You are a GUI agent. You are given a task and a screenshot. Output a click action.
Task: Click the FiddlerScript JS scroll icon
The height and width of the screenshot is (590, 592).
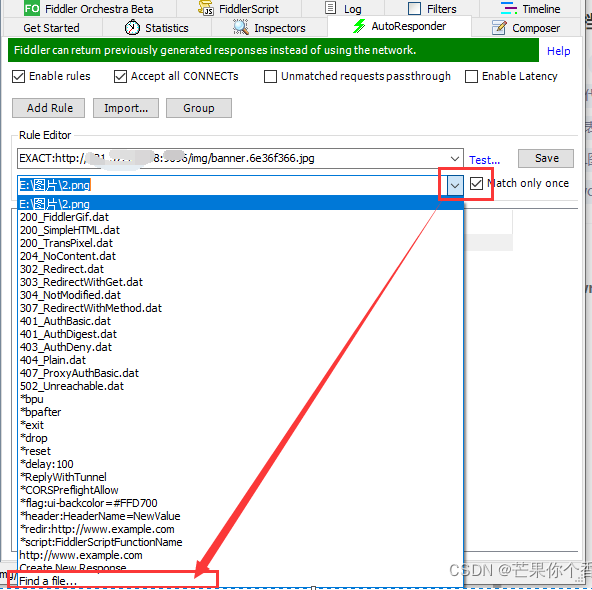pyautogui.click(x=206, y=8)
